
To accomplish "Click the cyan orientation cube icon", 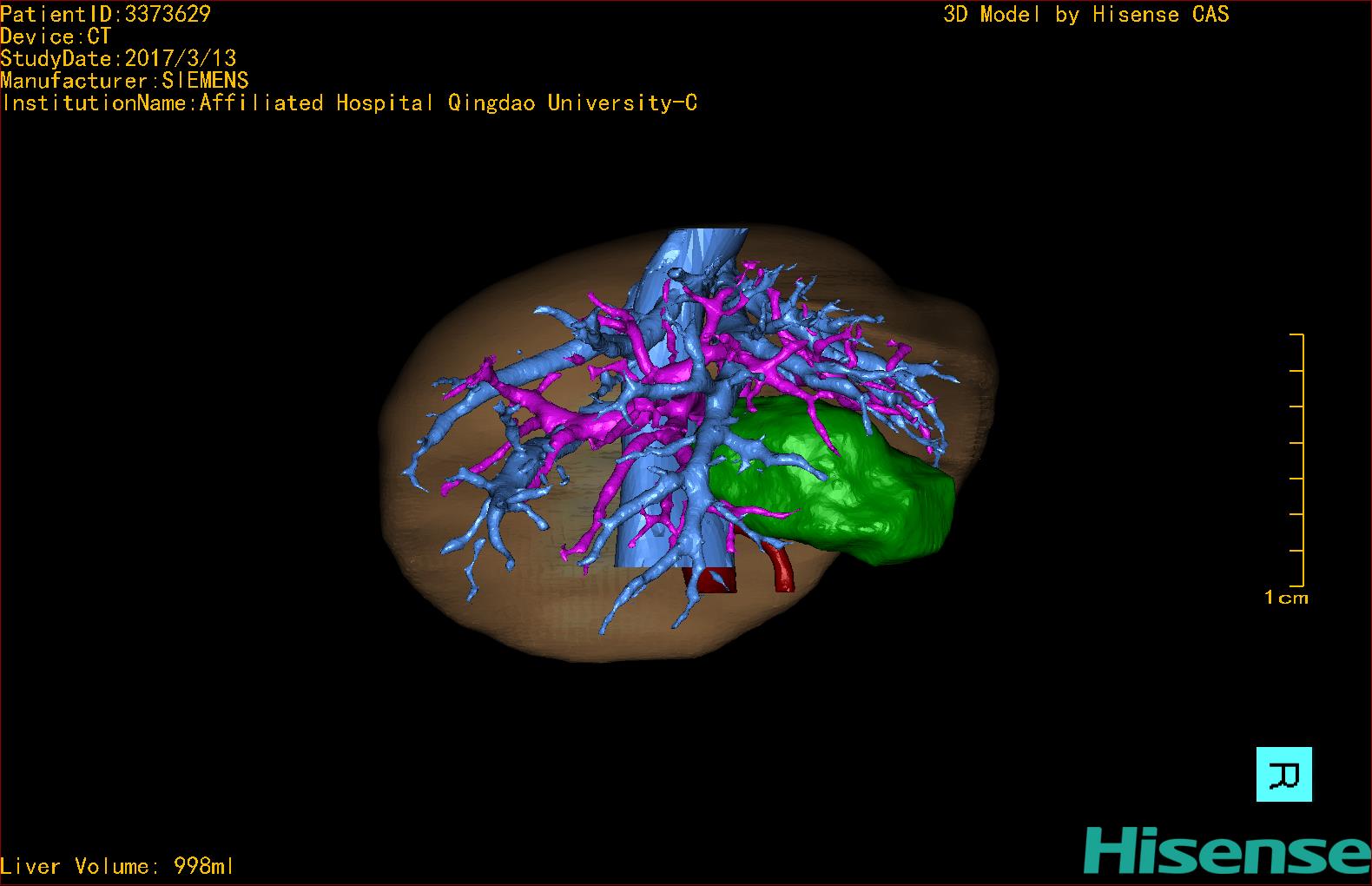I will click(x=1284, y=774).
